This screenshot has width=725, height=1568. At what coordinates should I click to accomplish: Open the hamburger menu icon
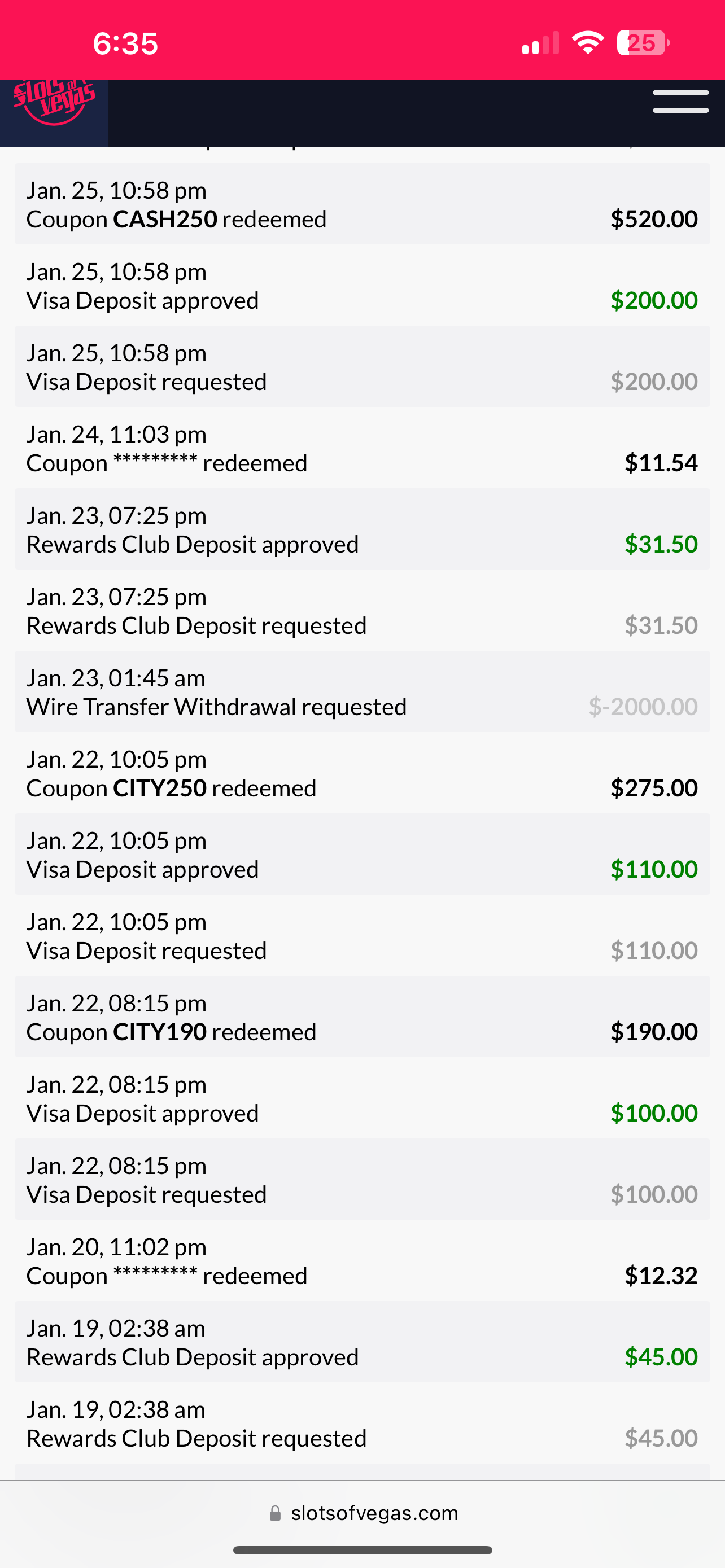point(680,102)
